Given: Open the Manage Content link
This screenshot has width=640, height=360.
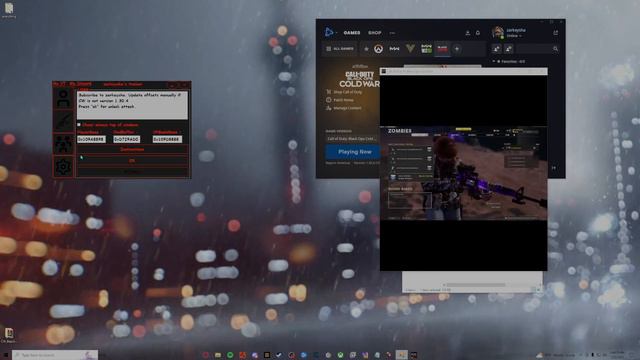Looking at the screenshot, I should (x=343, y=108).
